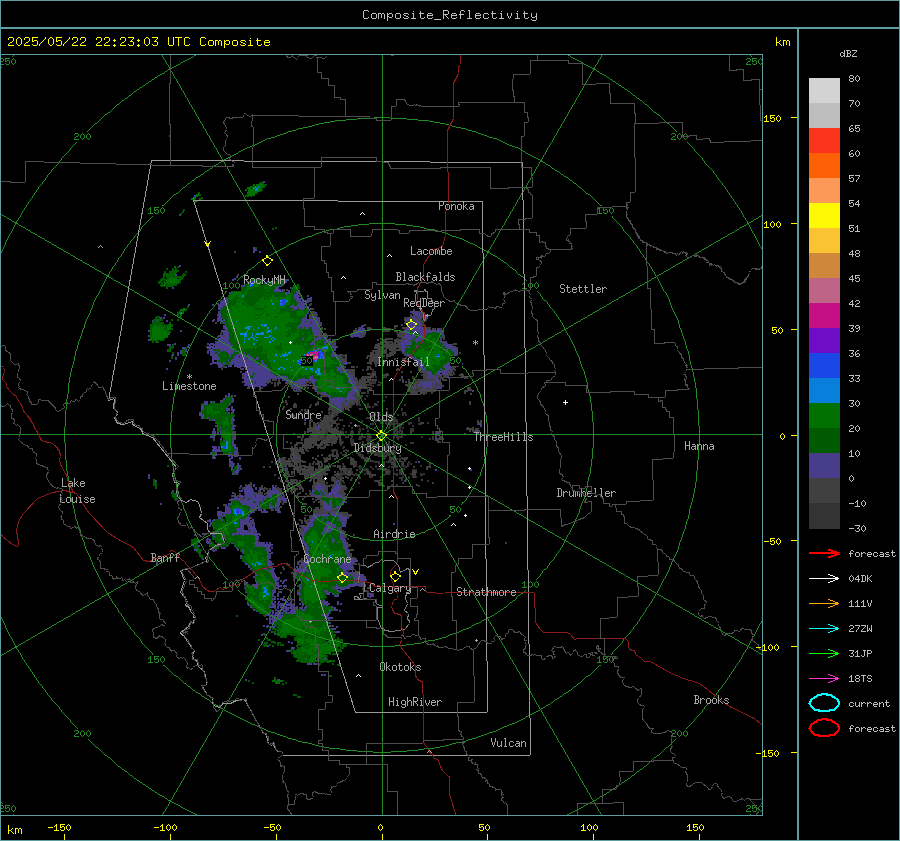Click the Lake Louise map label
Image resolution: width=900 pixels, height=841 pixels.
click(77, 491)
